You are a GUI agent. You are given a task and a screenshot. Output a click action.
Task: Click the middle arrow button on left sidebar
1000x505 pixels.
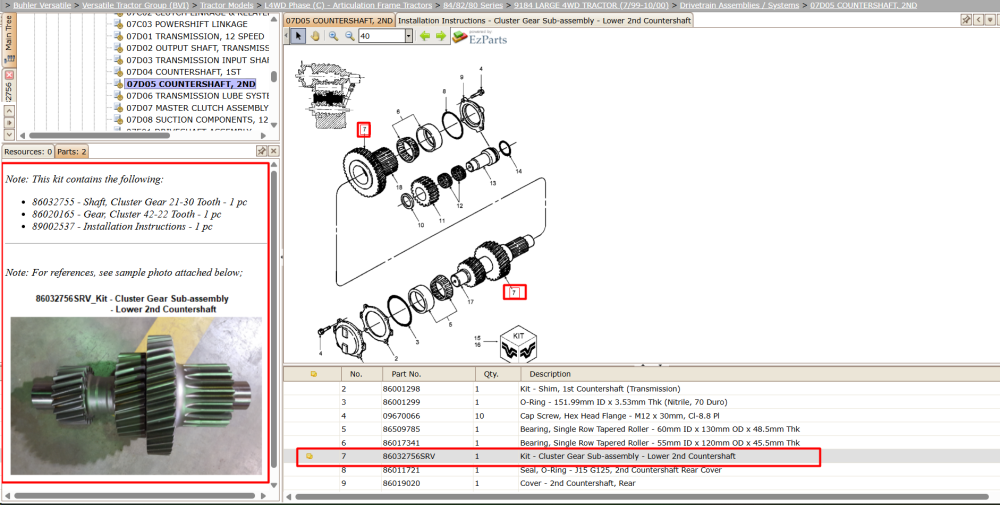pos(9,122)
